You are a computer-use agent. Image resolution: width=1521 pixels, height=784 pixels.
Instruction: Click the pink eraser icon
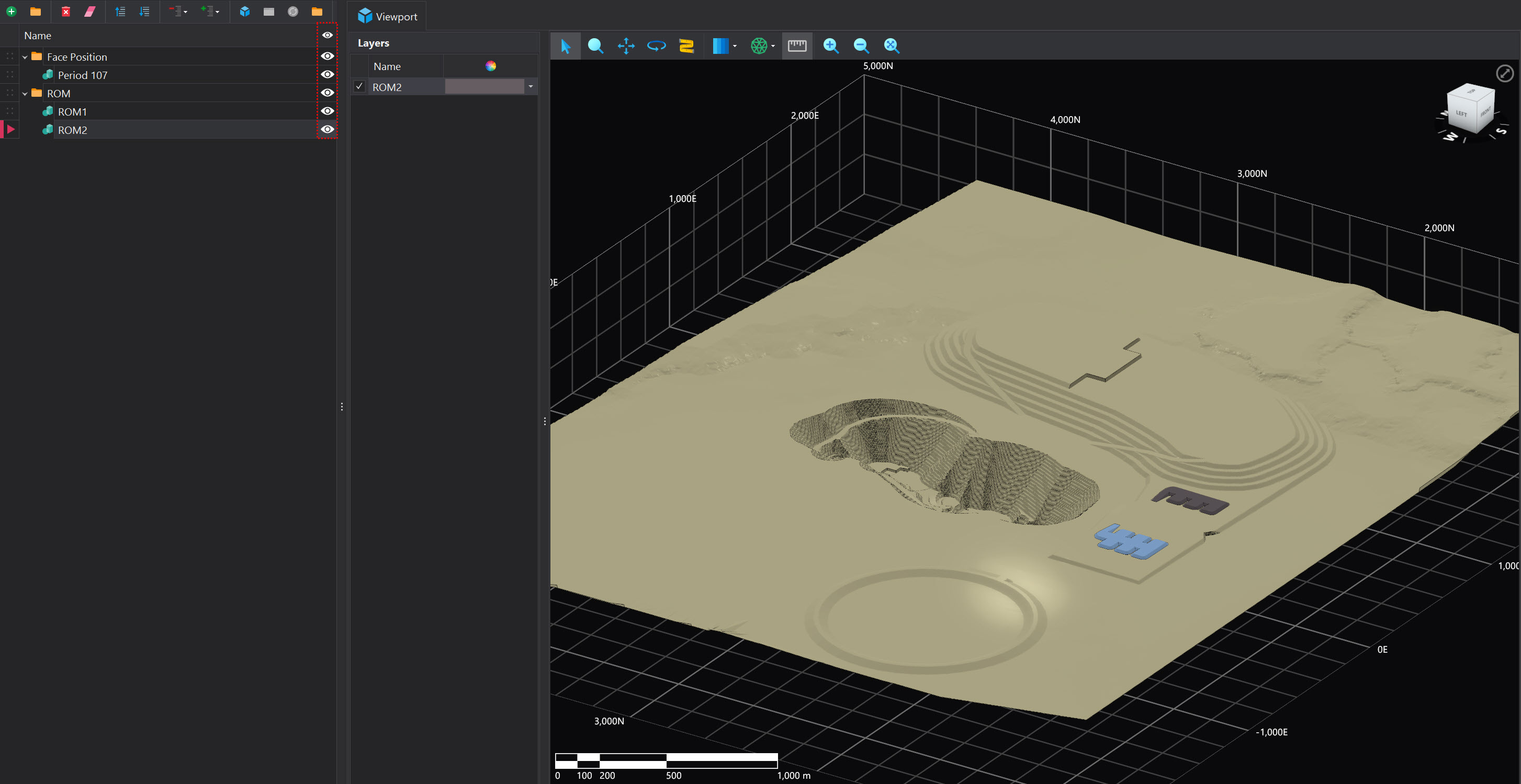pyautogui.click(x=90, y=11)
